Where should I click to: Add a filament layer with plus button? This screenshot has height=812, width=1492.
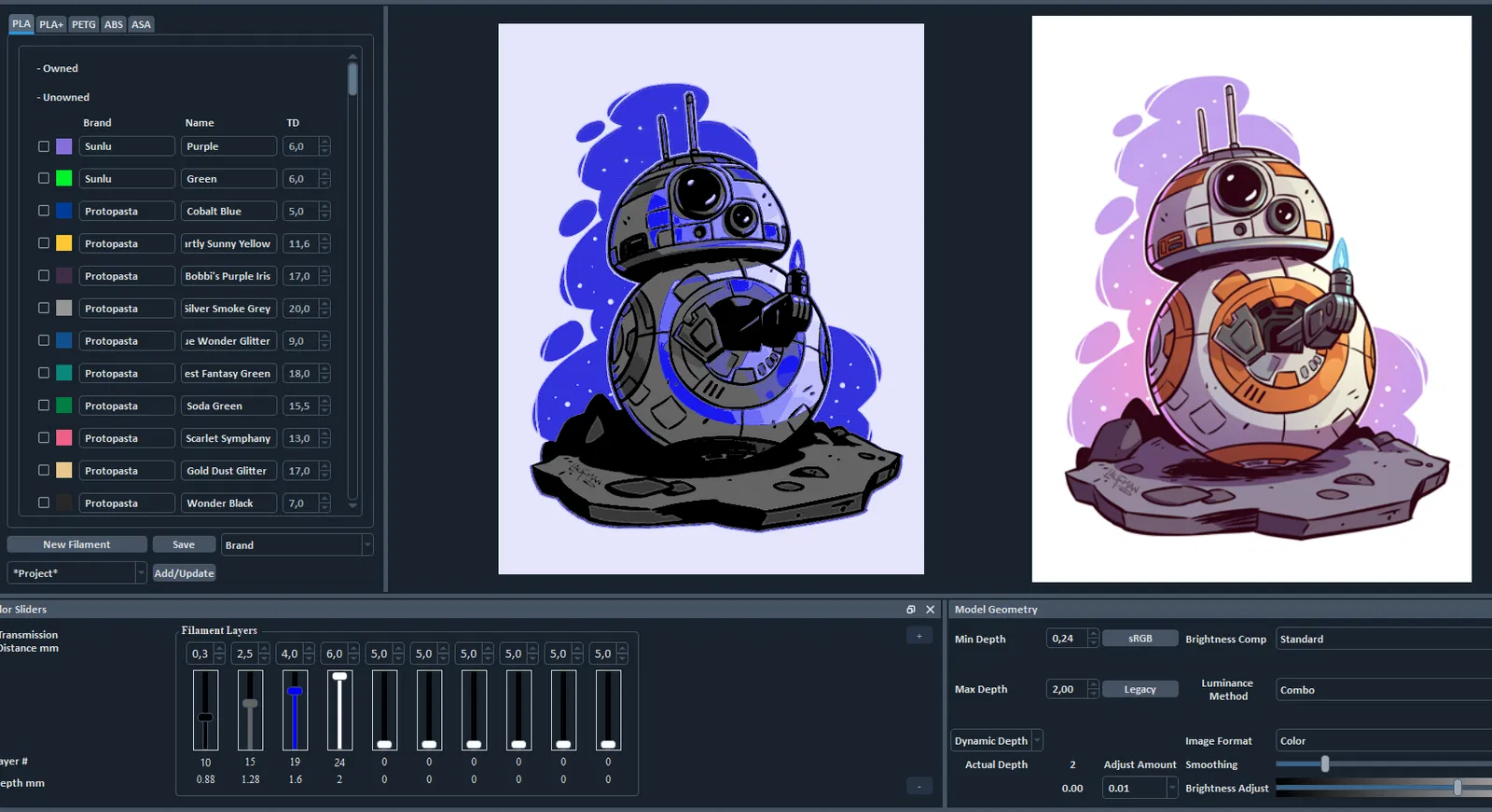coord(919,636)
